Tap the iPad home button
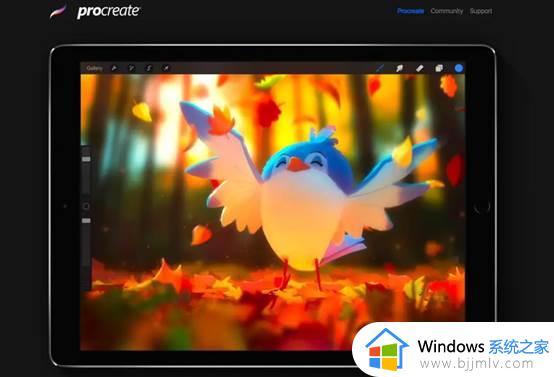554x377 pixels. [482, 206]
